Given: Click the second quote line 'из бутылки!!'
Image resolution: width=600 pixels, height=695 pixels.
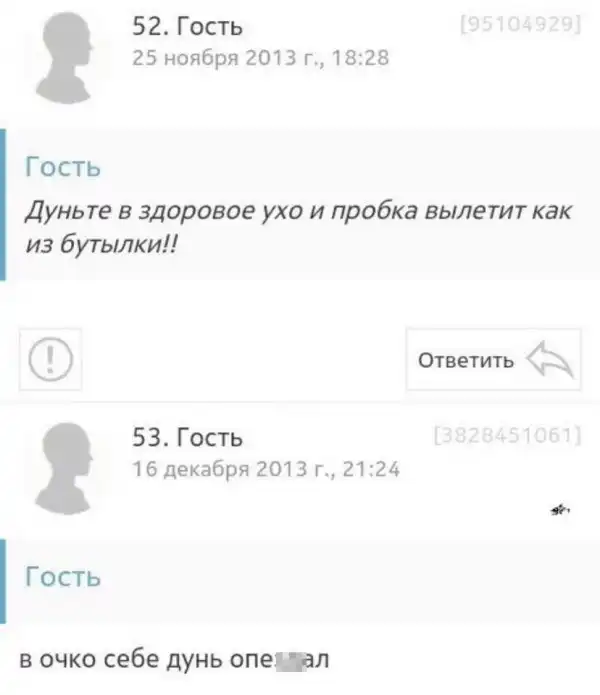Looking at the screenshot, I should pyautogui.click(x=101, y=244).
